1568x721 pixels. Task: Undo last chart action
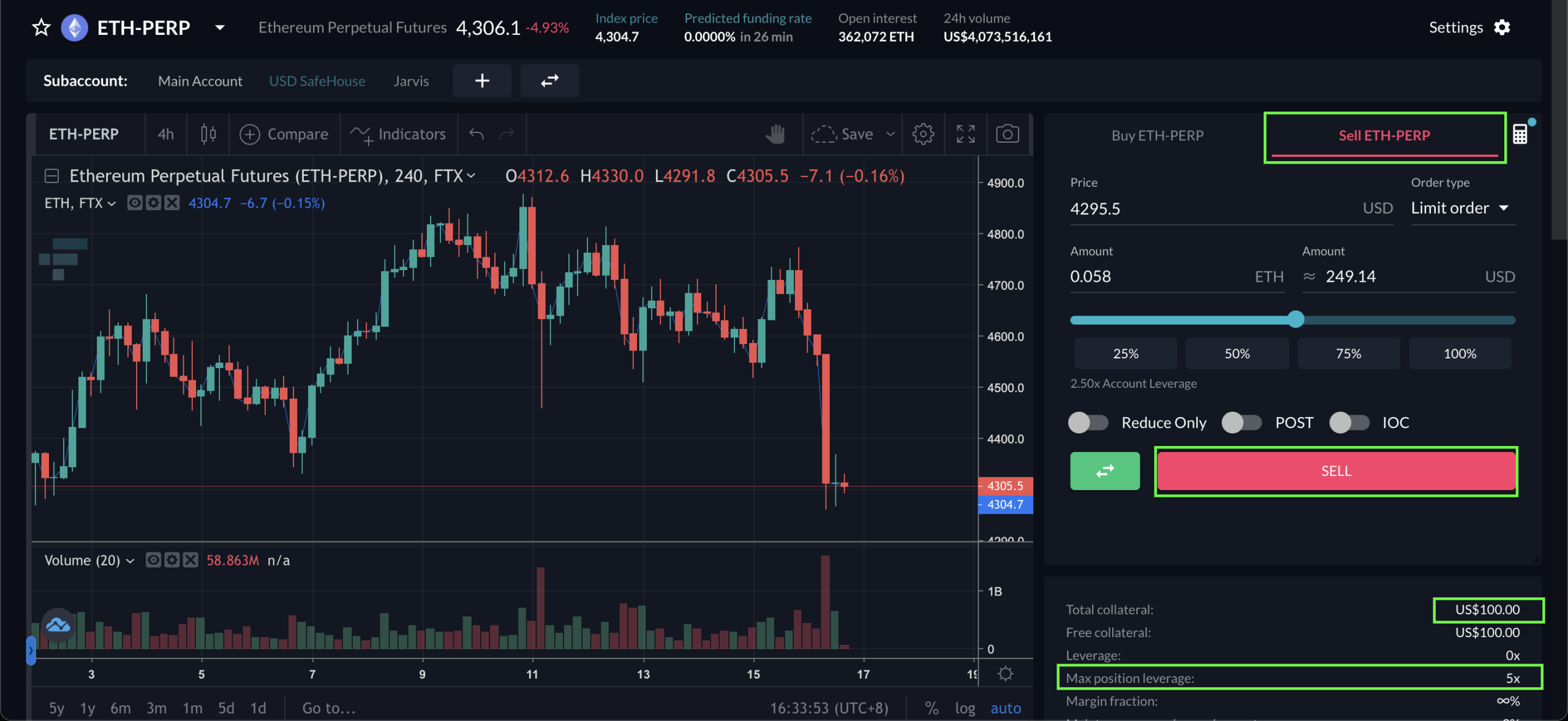click(x=477, y=134)
